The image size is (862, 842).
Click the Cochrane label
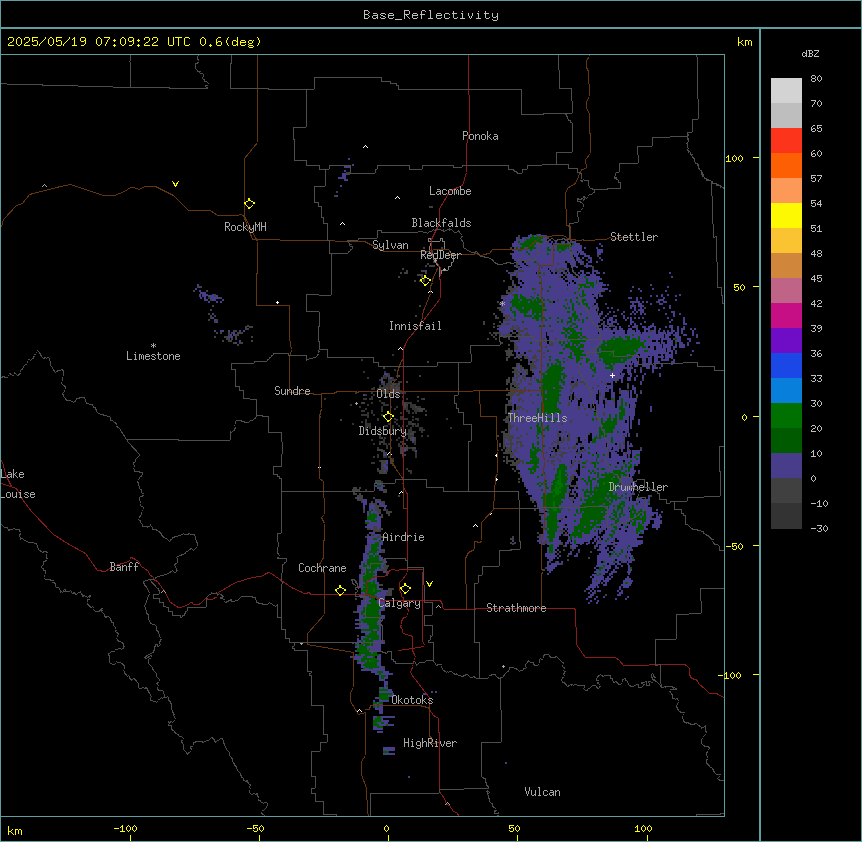pos(322,568)
